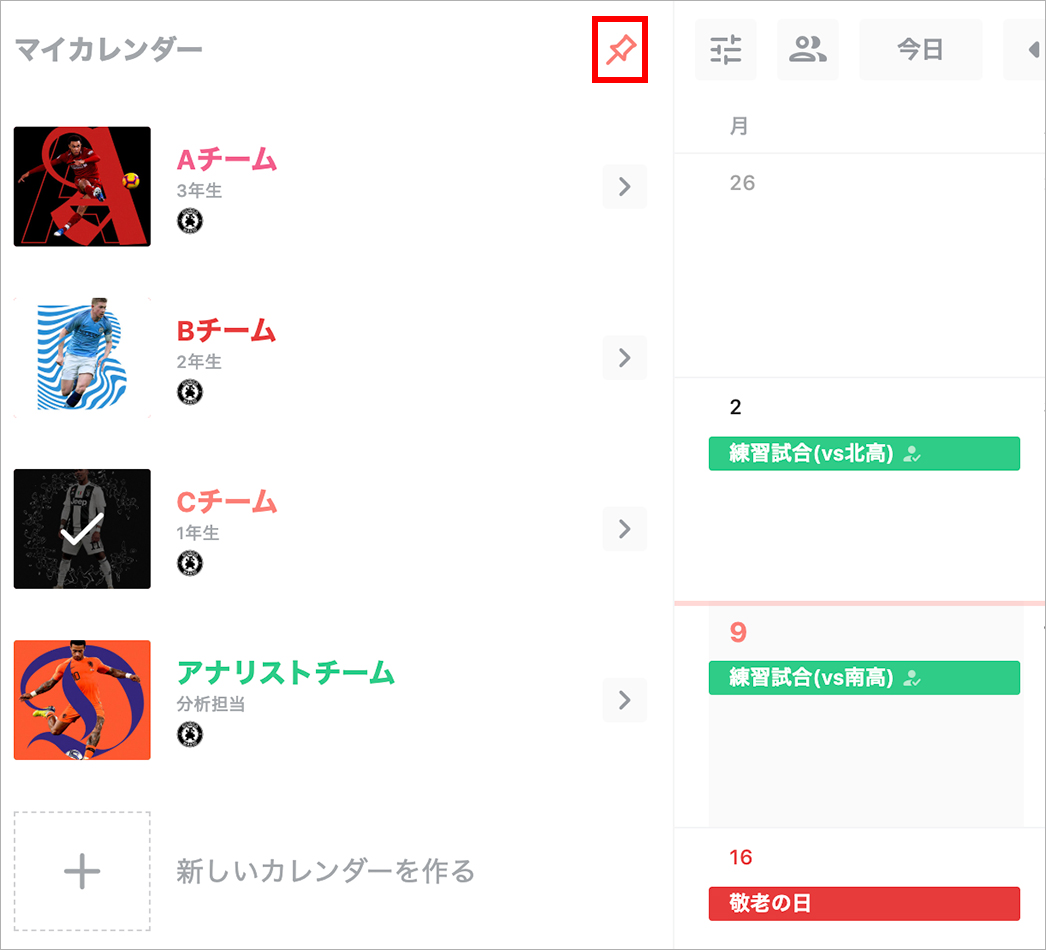Expand アナリストチーム details chevron
Screen dimensions: 1046x950
tap(624, 700)
